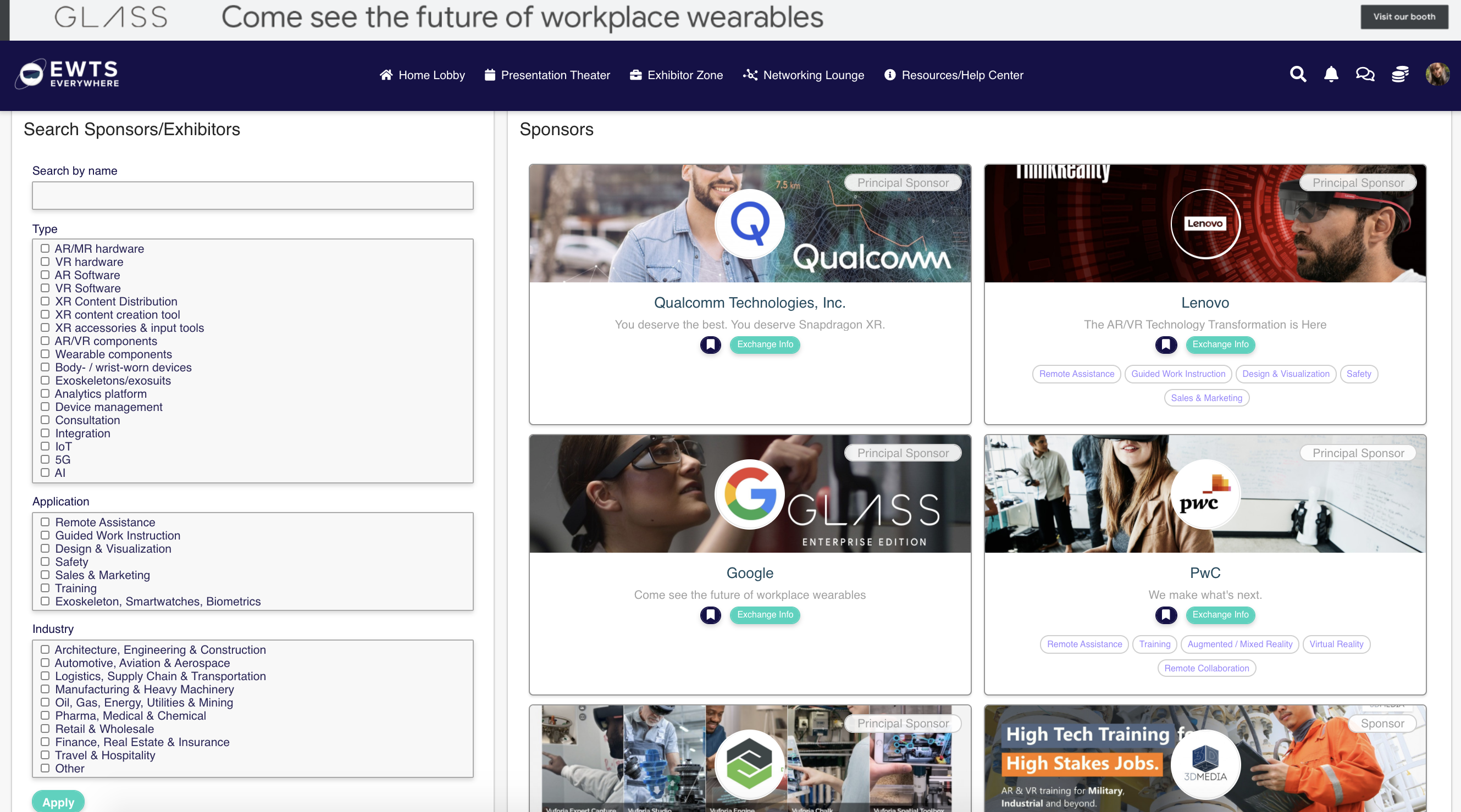Viewport: 1461px width, 812px height.
Task: Click the pwc logo circle
Action: click(x=1205, y=494)
